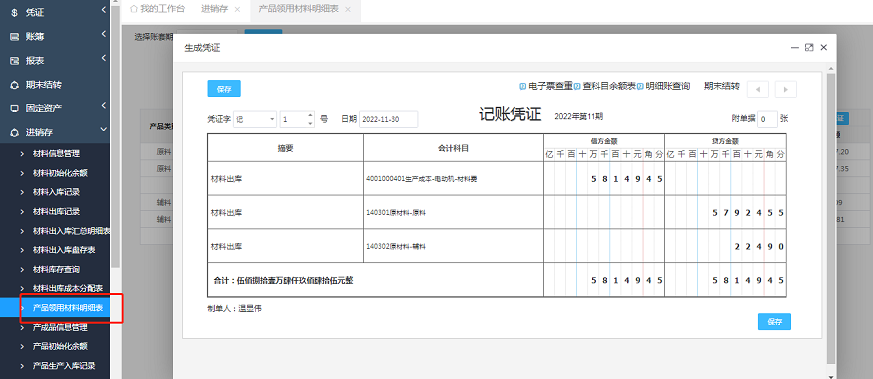This screenshot has width=873, height=379.
Task: Open 材料初始化余额 in sidebar
Action: pos(60,173)
